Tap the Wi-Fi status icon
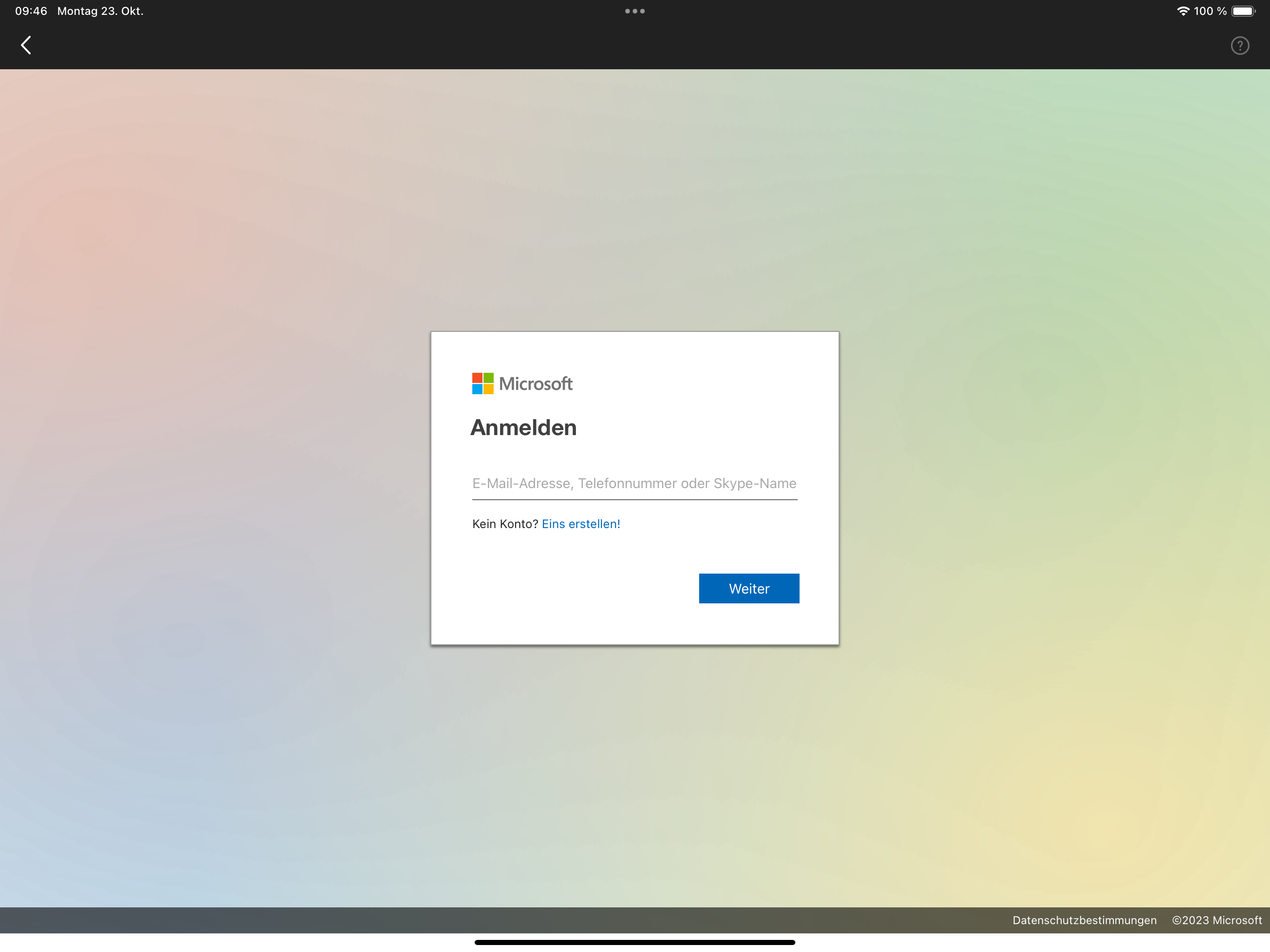Viewport: 1270px width, 952px height. click(x=1183, y=11)
